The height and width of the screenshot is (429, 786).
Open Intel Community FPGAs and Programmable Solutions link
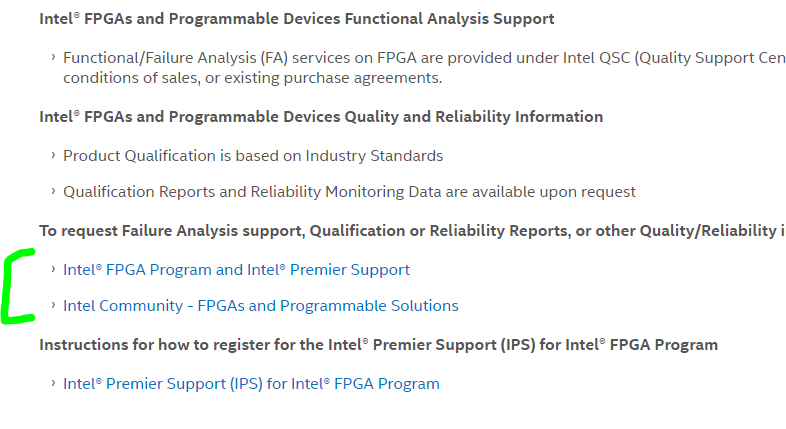tap(260, 306)
